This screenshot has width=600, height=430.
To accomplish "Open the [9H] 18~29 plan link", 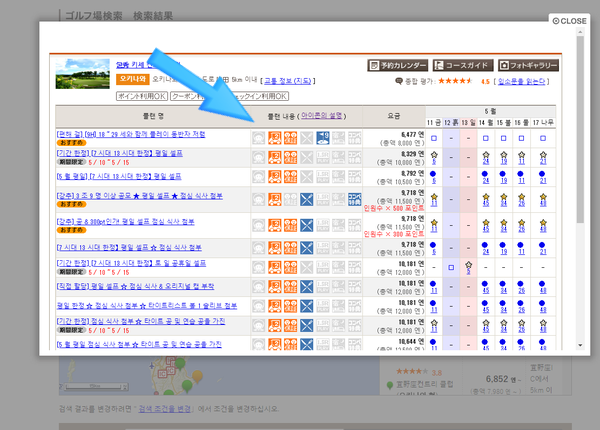I will pyautogui.click(x=131, y=134).
